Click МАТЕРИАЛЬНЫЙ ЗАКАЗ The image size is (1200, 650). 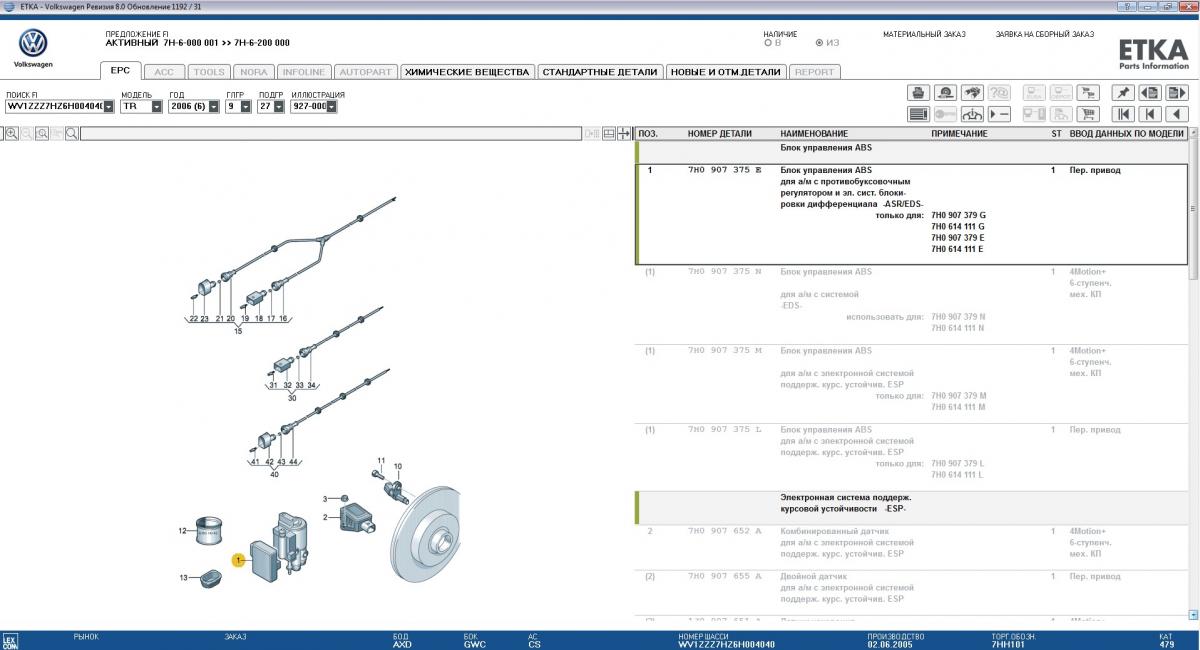click(924, 34)
